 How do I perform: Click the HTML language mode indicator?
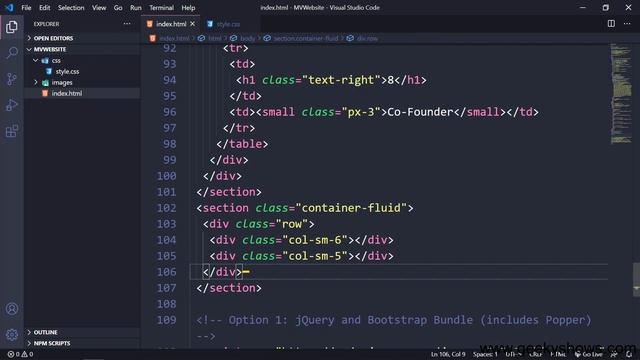[x=558, y=354]
